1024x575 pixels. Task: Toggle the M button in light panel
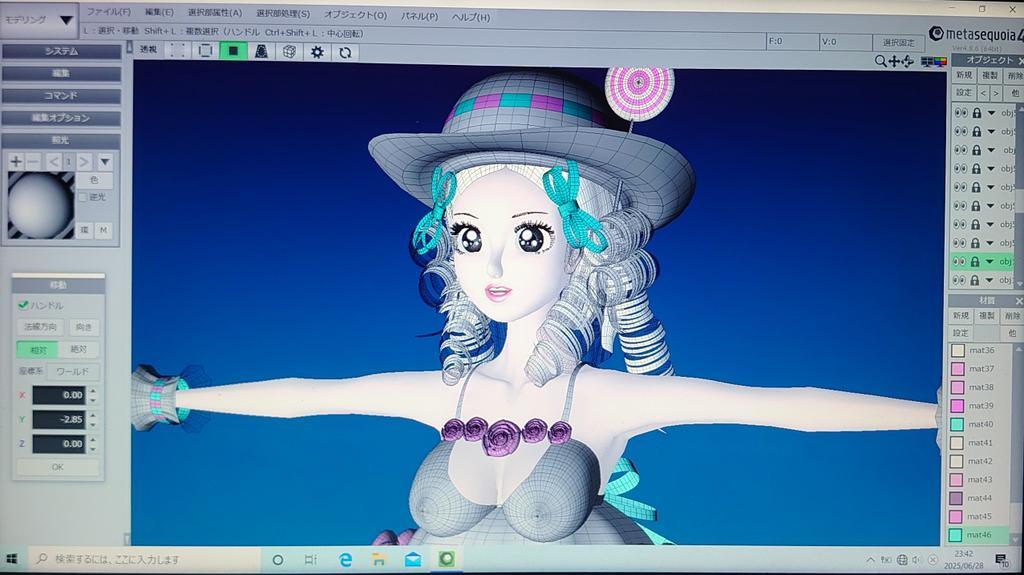103,230
